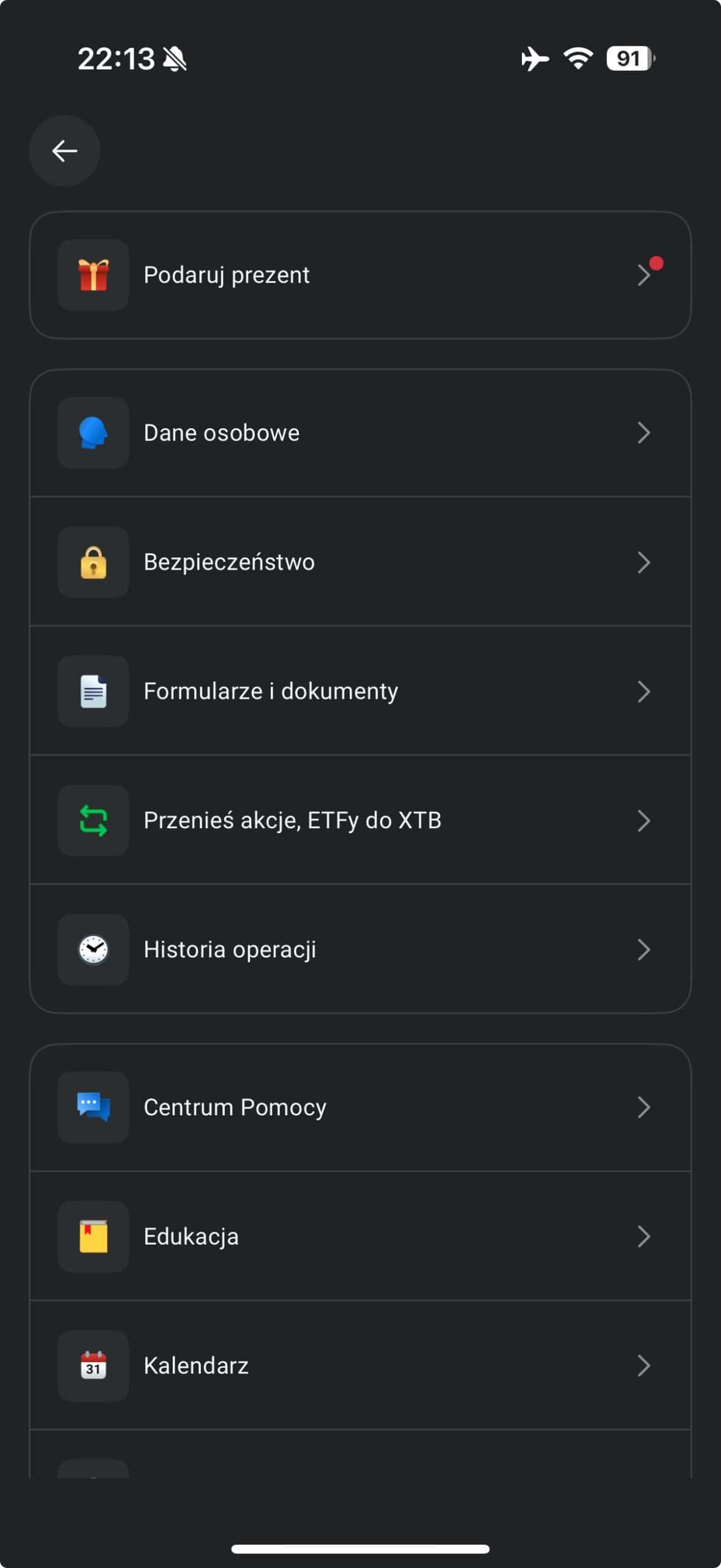Open Przenieś akcje, ETFy do XTB
The width and height of the screenshot is (721, 1568).
click(x=292, y=821)
